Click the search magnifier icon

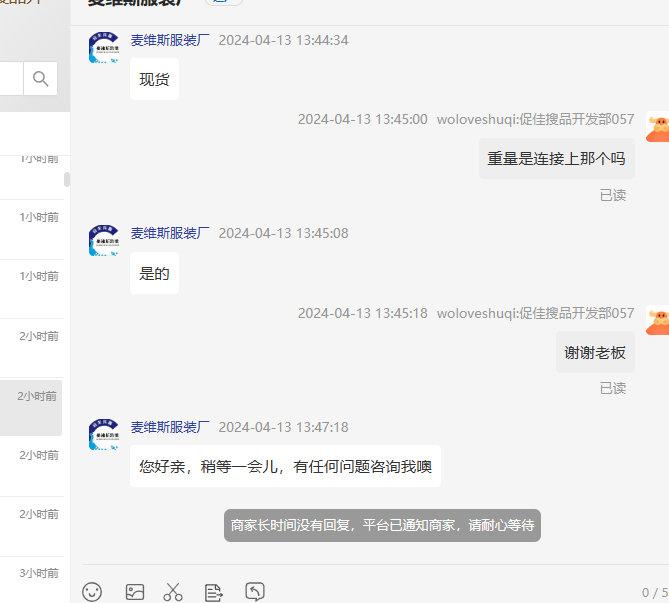pos(41,79)
